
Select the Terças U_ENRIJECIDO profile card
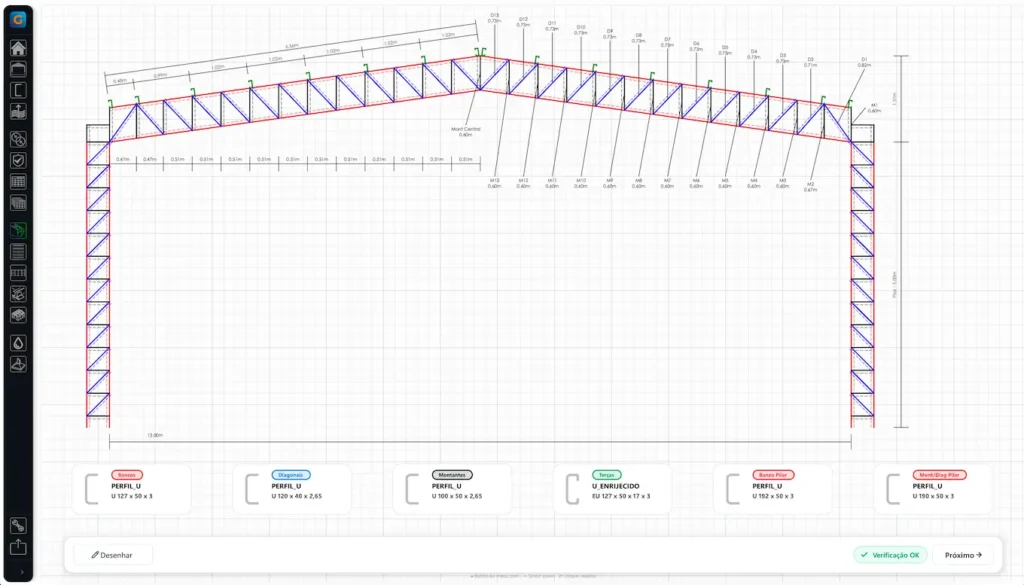pos(613,490)
